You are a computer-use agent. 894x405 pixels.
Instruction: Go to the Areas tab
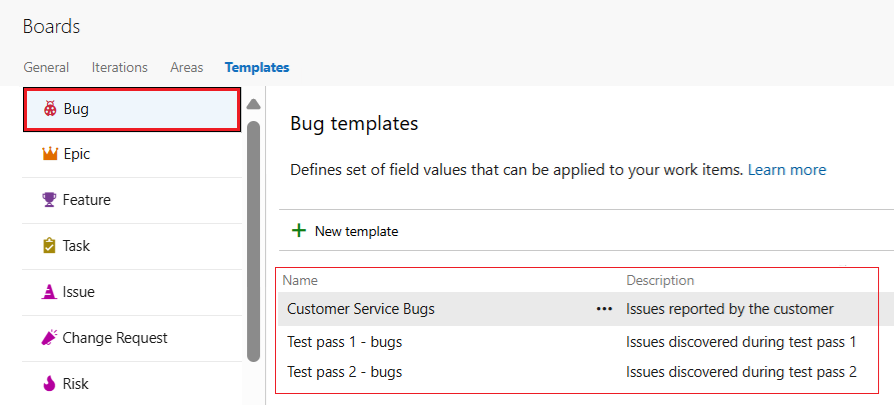click(186, 68)
